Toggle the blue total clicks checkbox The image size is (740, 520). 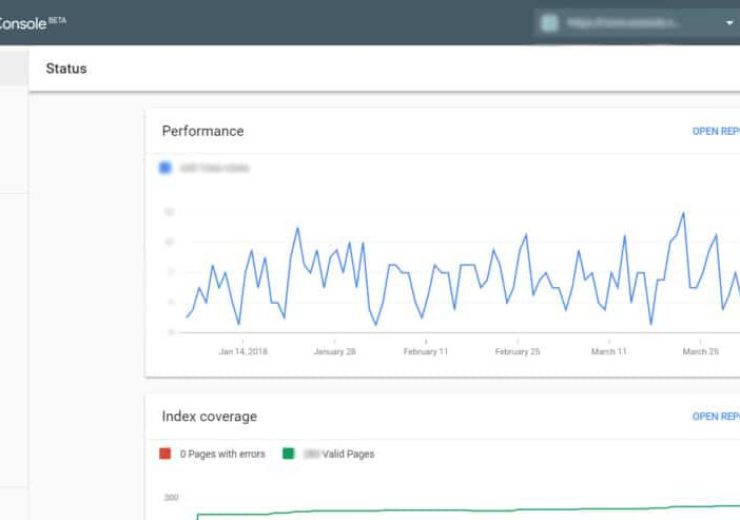tap(165, 168)
